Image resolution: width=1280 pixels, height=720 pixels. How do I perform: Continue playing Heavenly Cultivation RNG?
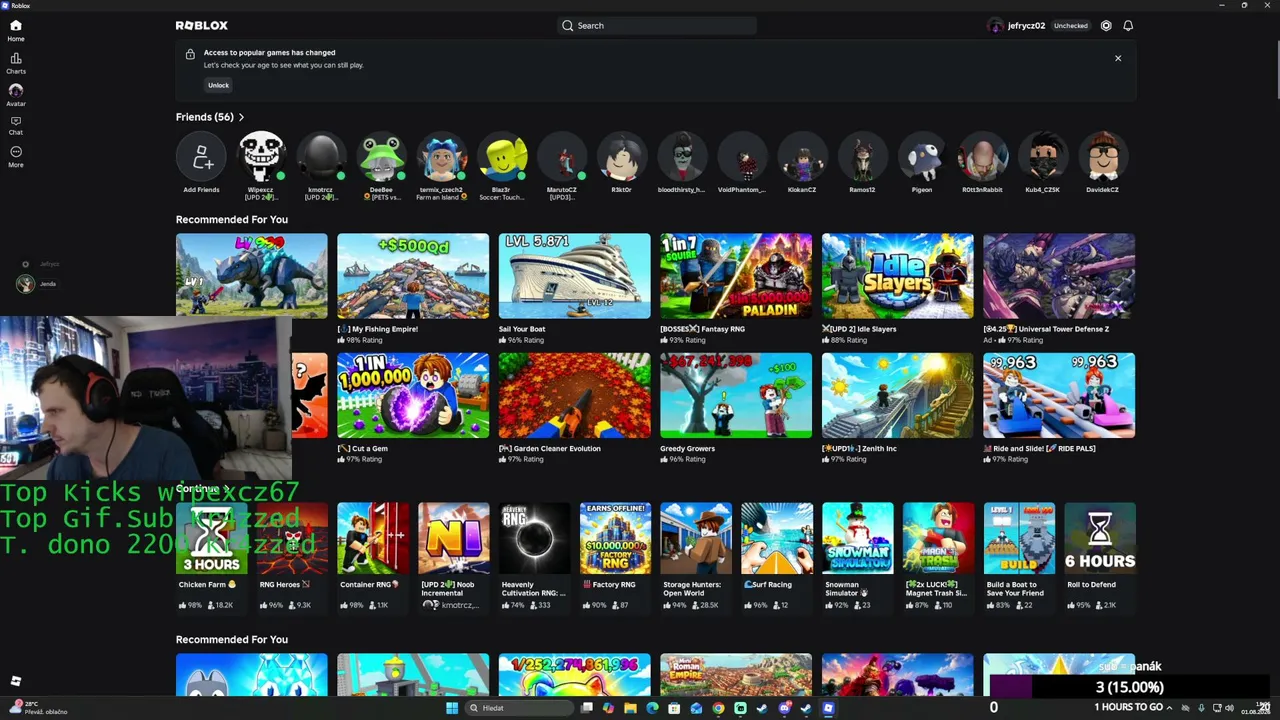tap(535, 539)
